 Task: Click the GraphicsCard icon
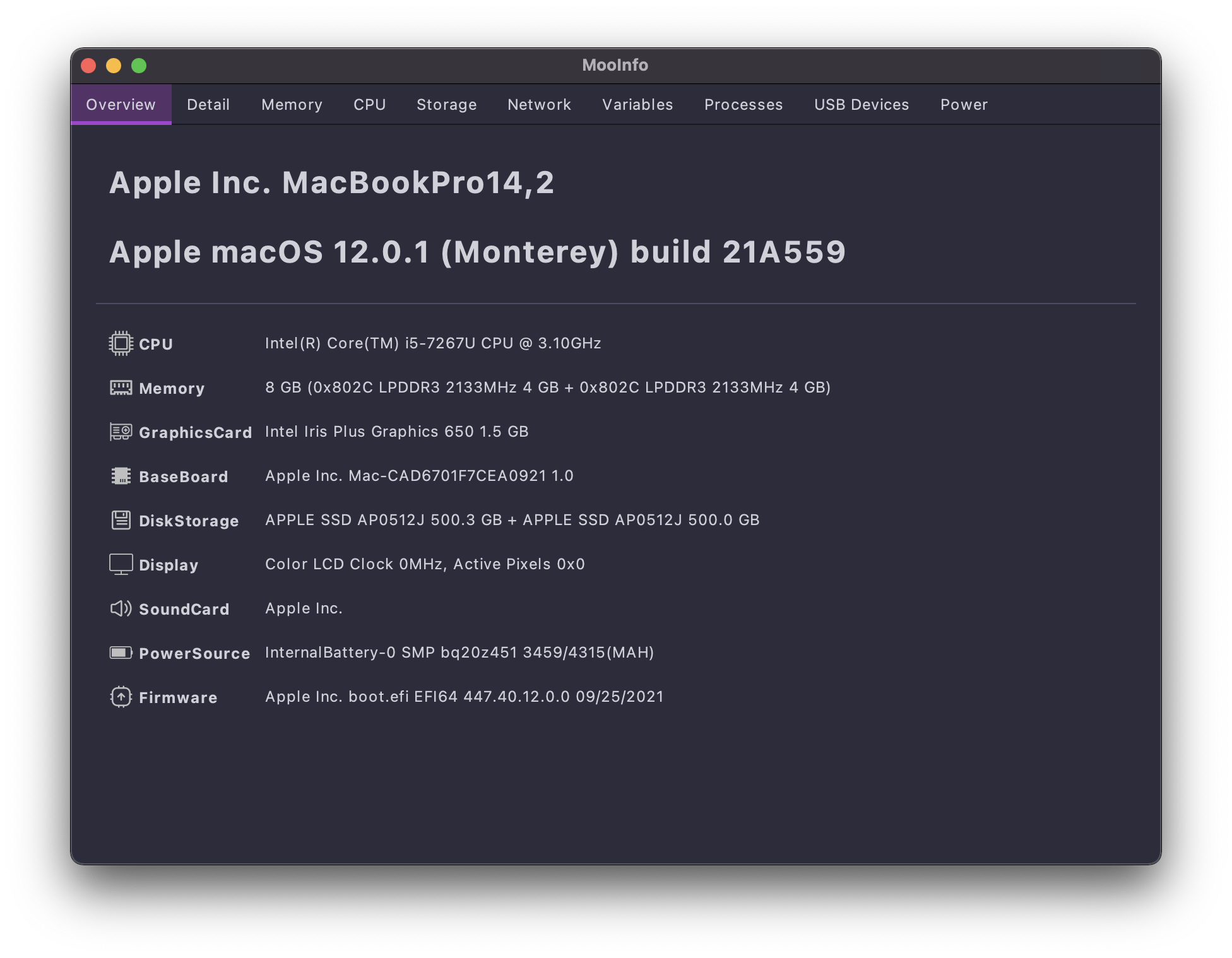pyautogui.click(x=121, y=432)
